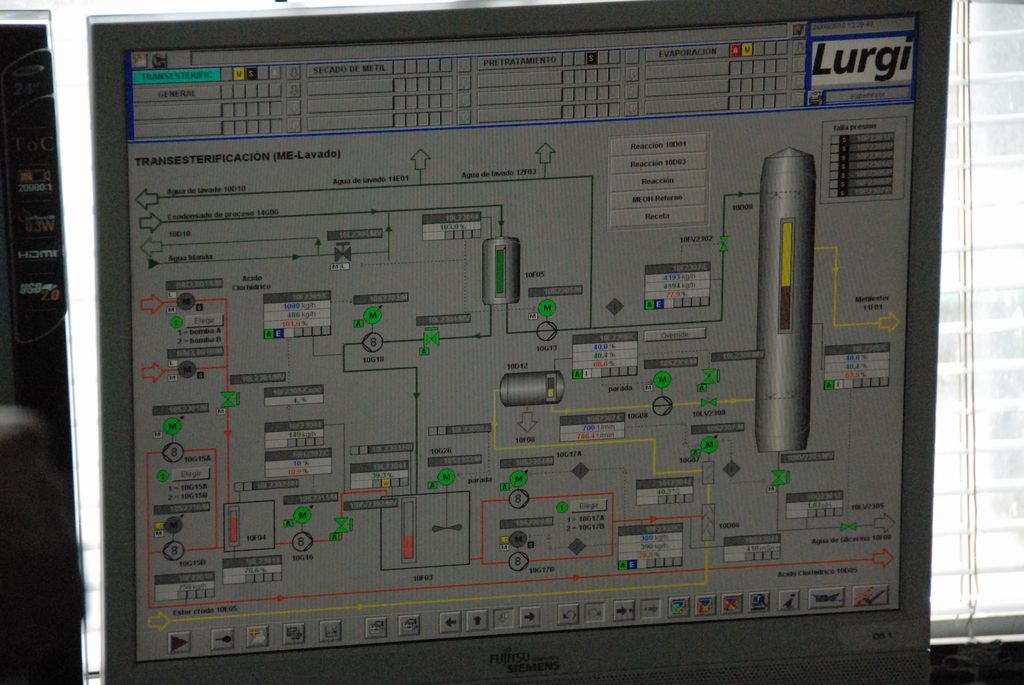
Task: Open control valve 10LV2308
Action: (x=709, y=402)
